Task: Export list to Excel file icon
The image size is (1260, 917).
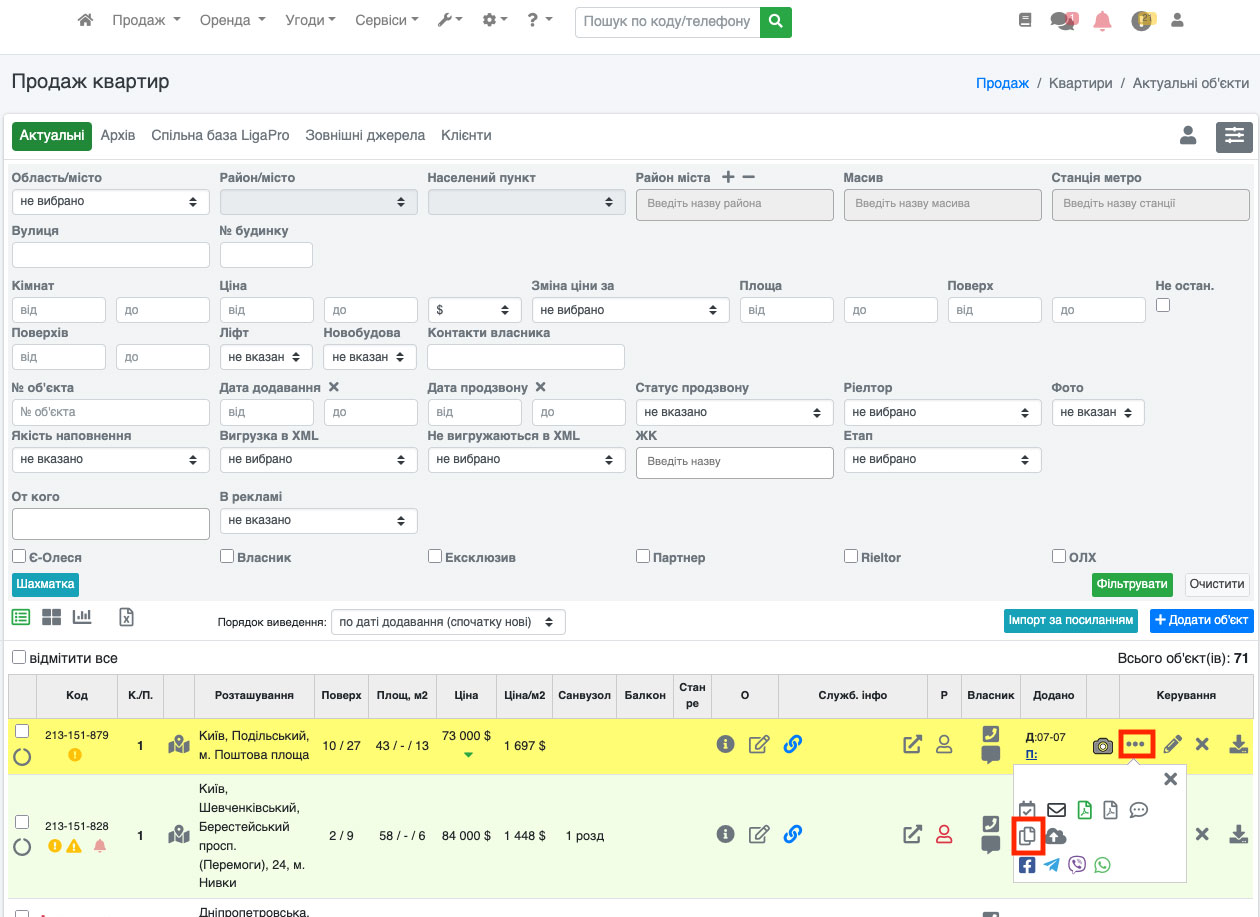Action: 126,617
